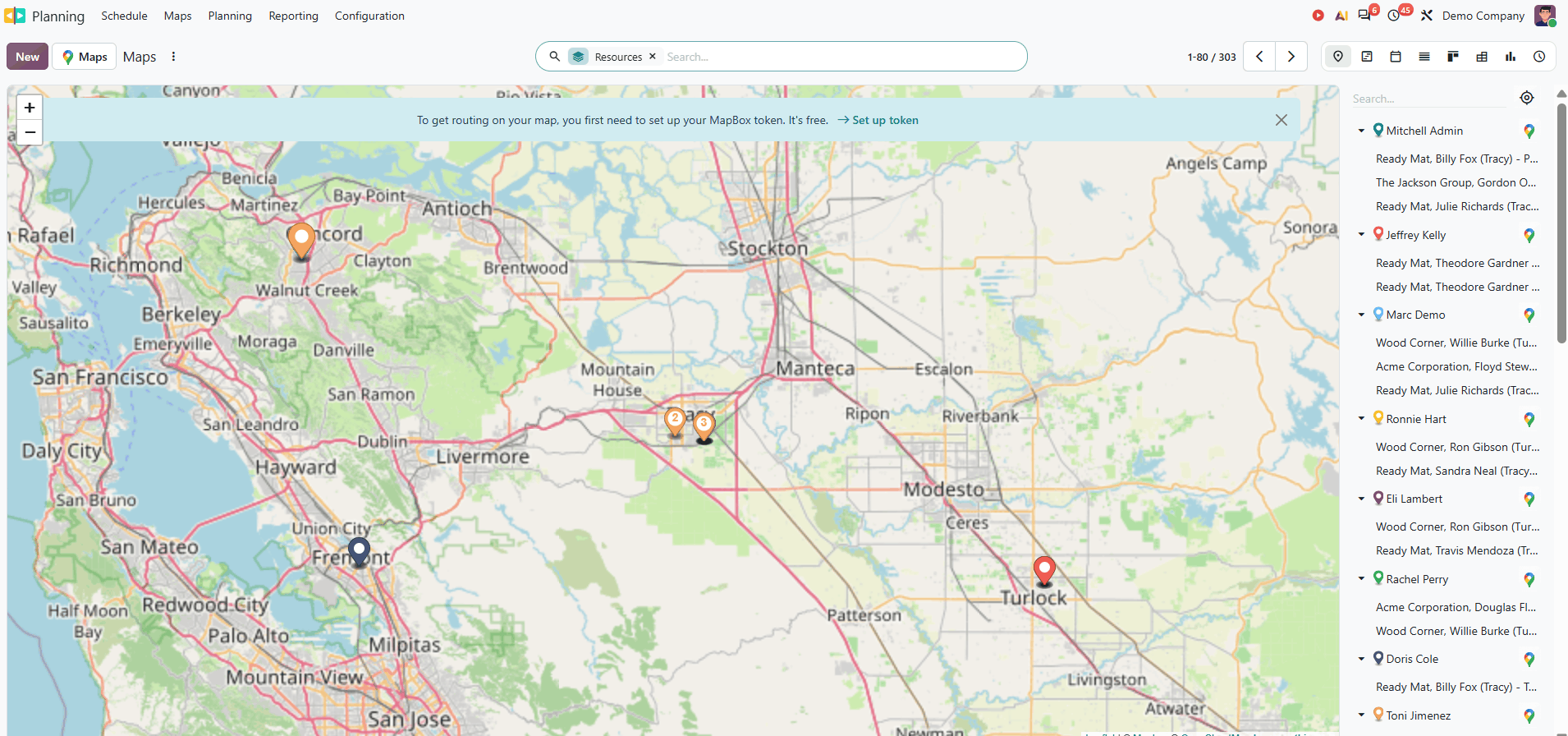
Task: Collapse the Jeffrey Kelly group
Action: coord(1361,235)
